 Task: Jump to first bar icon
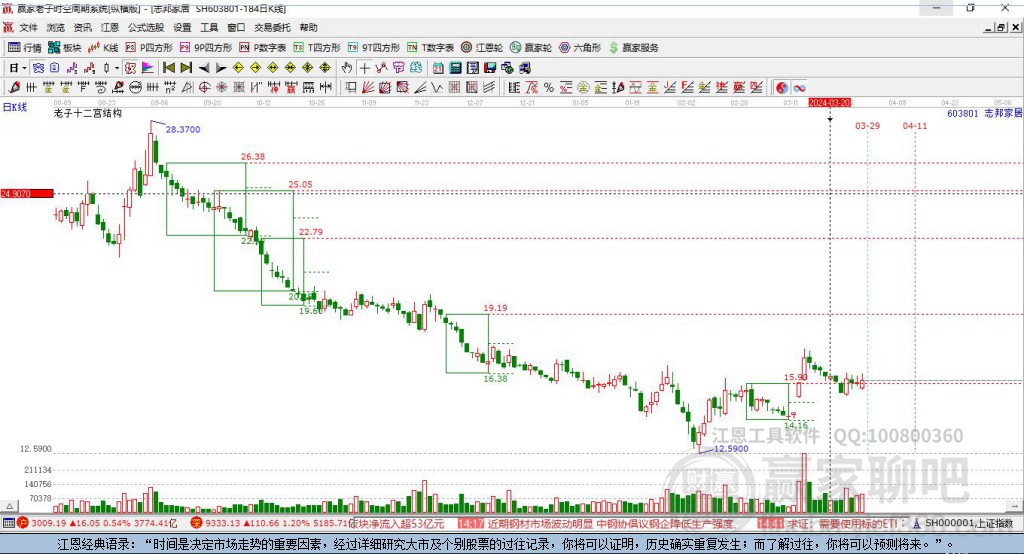169,68
